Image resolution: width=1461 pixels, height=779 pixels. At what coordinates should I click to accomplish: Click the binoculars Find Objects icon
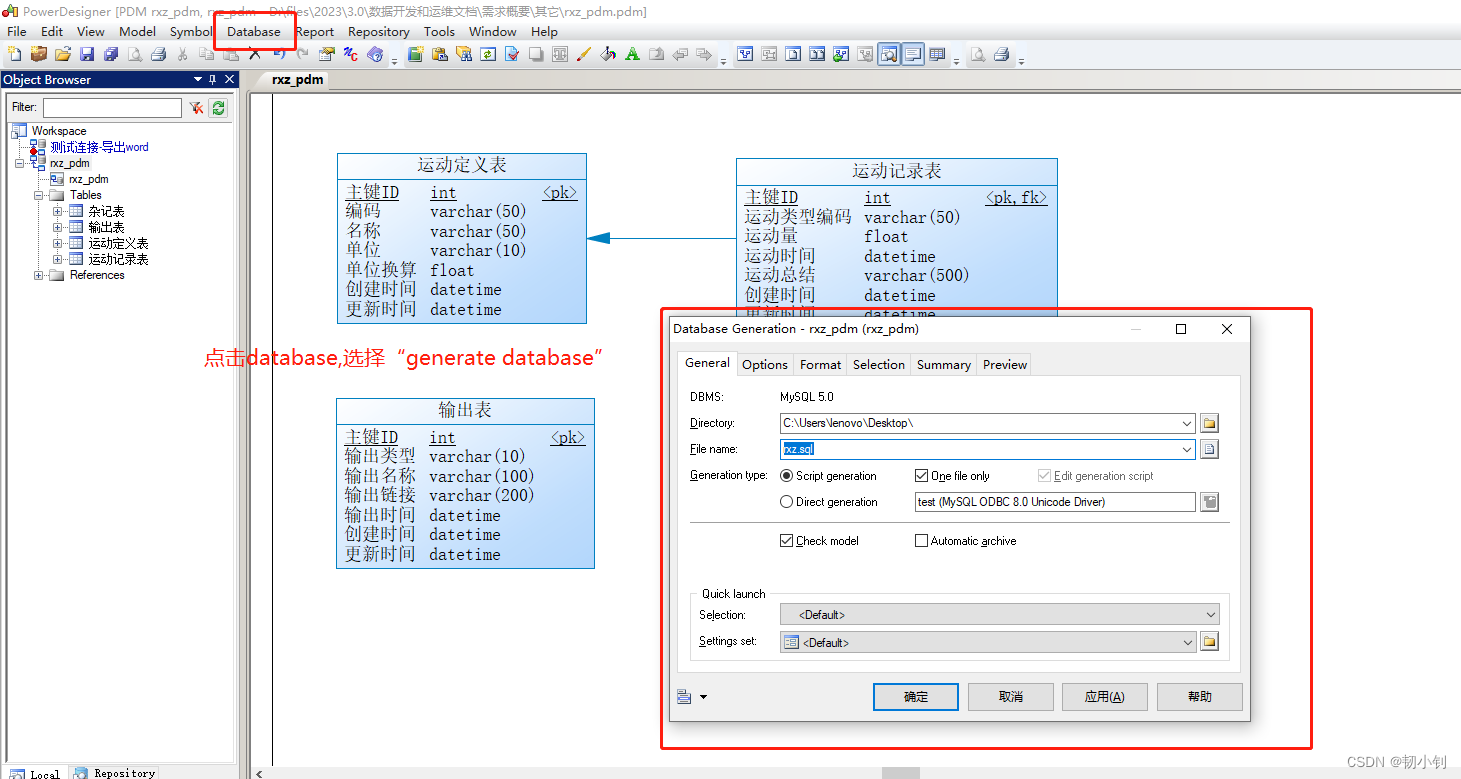(464, 54)
